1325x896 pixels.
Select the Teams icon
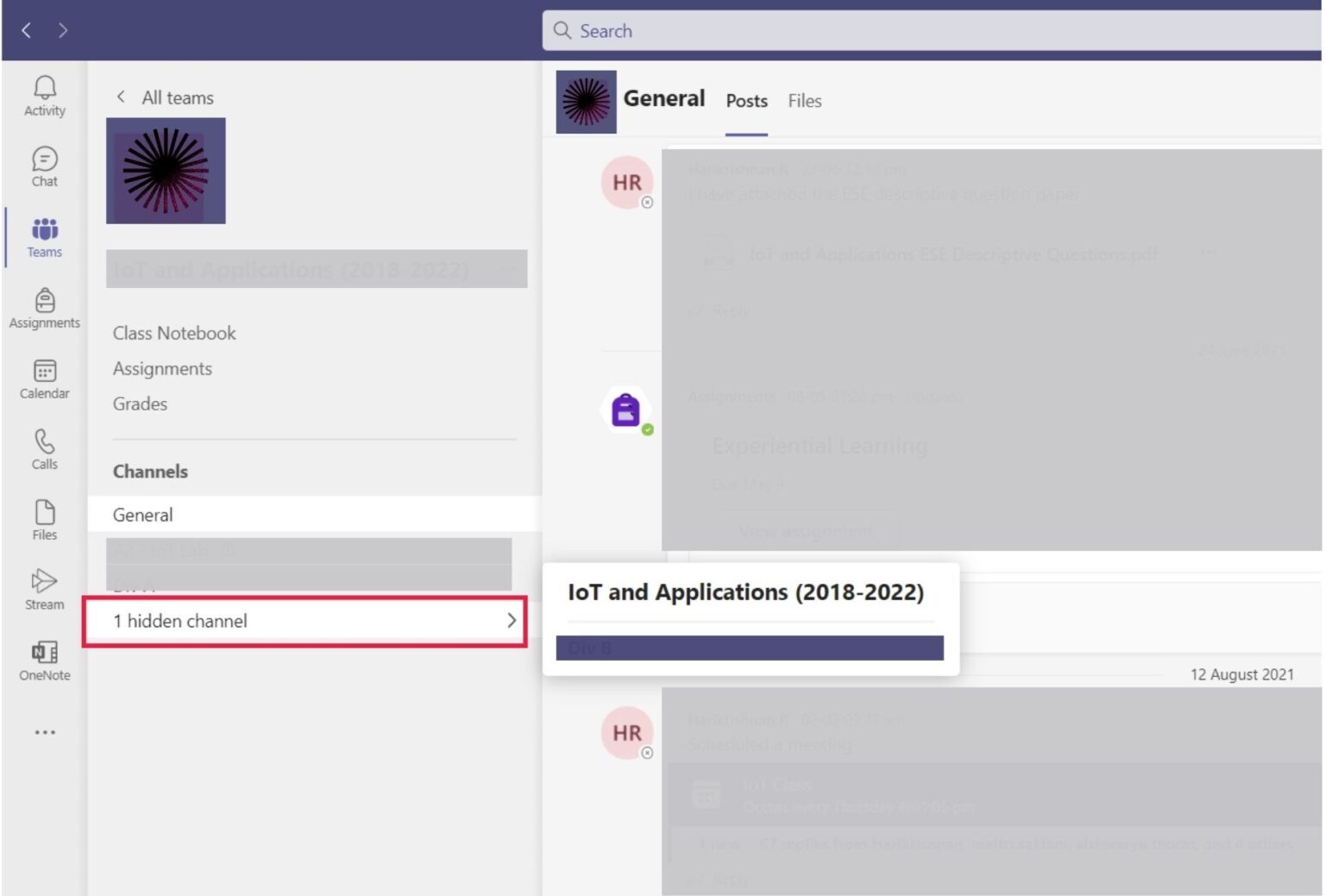point(44,235)
